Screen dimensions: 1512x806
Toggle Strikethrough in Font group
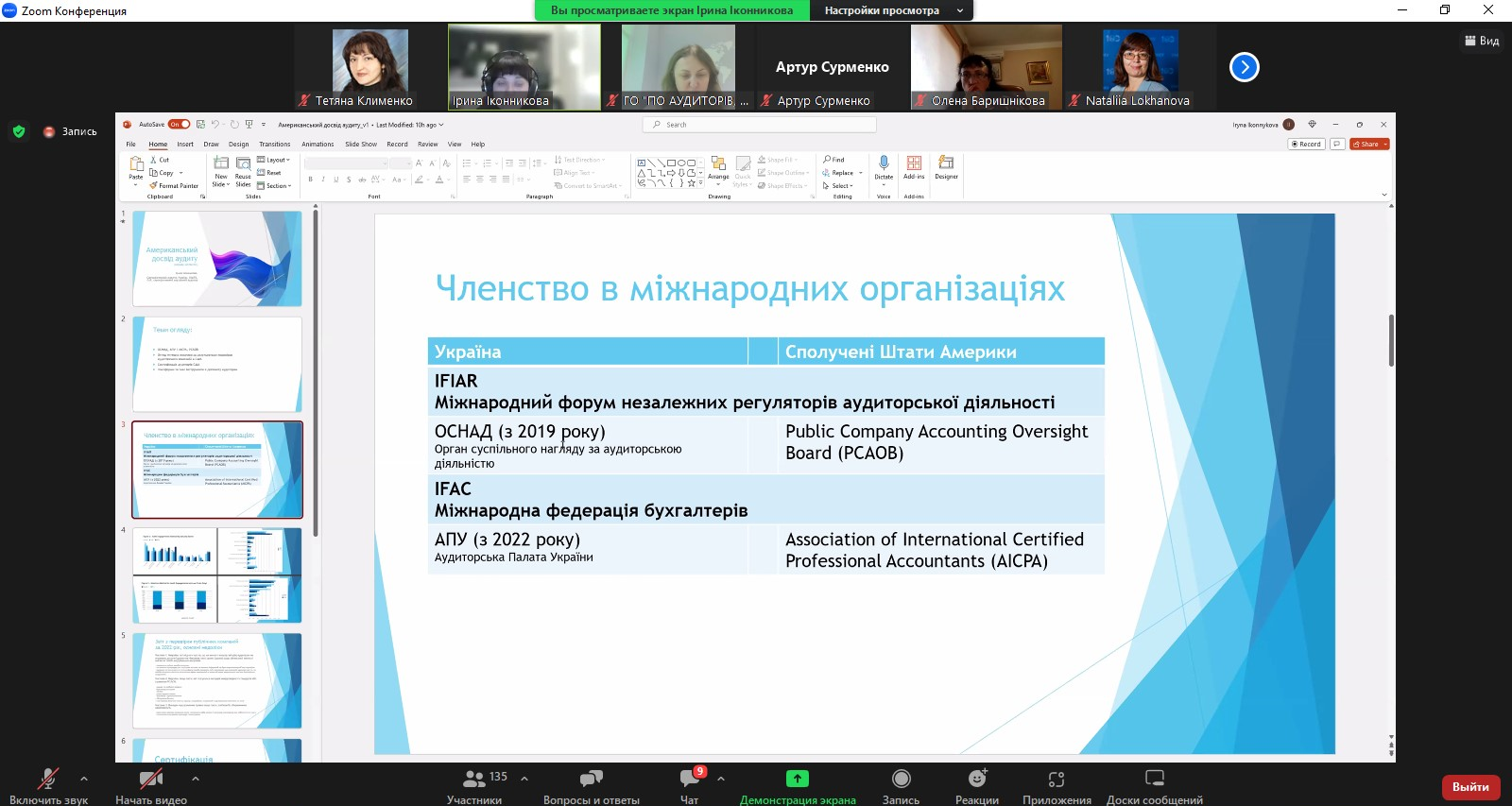[x=362, y=179]
